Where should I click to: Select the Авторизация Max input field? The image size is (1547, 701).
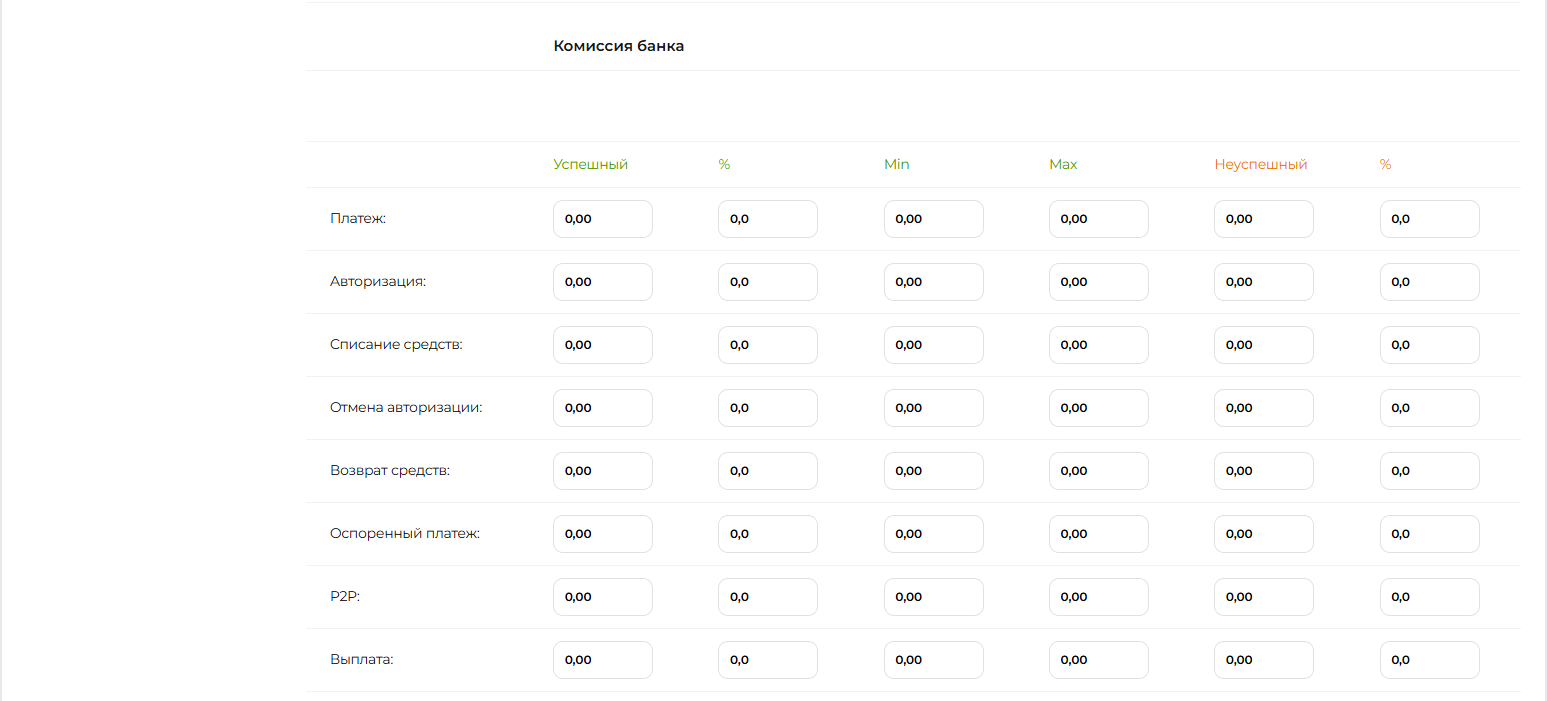point(1098,282)
